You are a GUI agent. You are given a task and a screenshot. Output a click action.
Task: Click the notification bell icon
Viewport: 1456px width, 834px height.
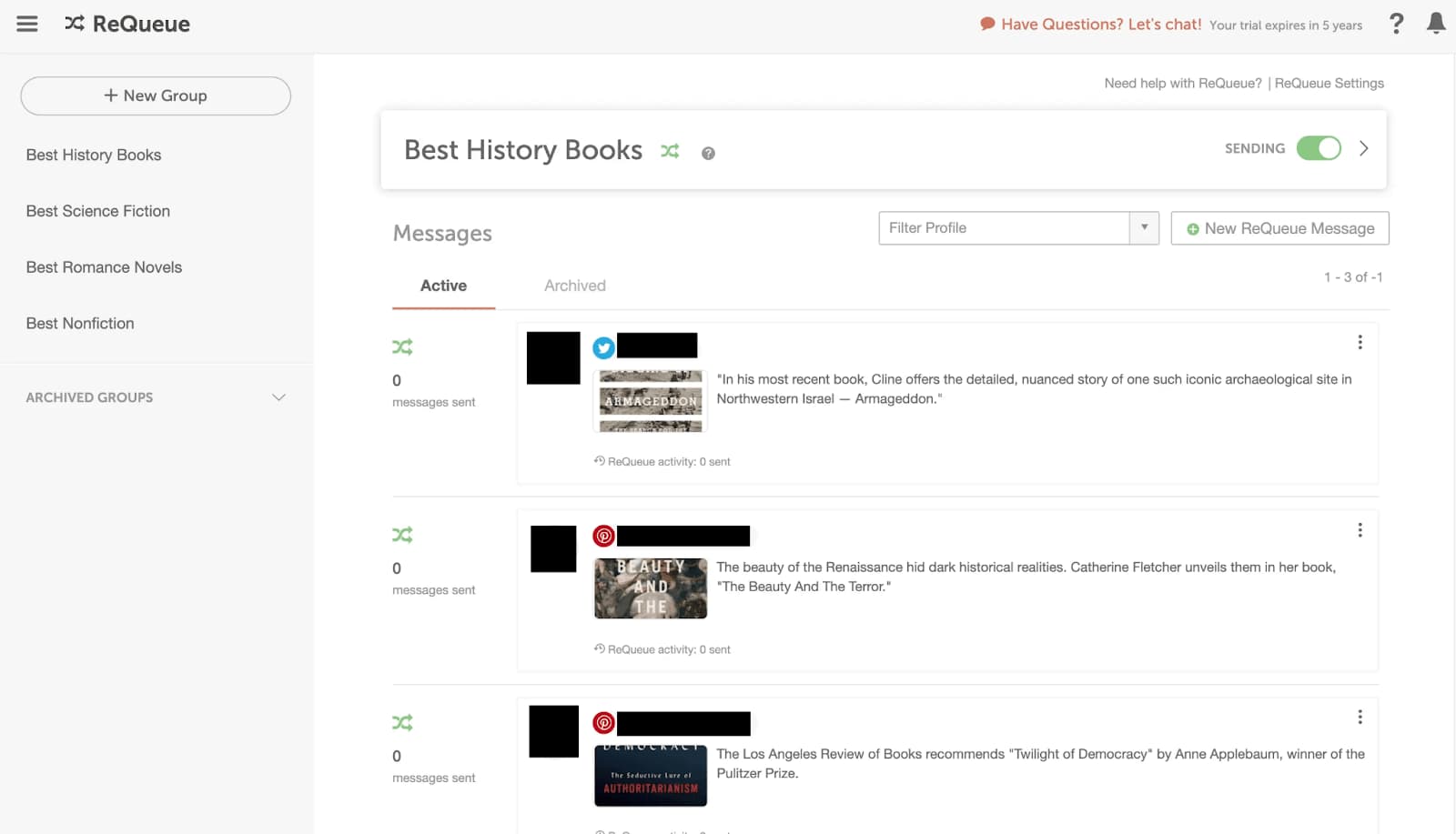[1436, 24]
